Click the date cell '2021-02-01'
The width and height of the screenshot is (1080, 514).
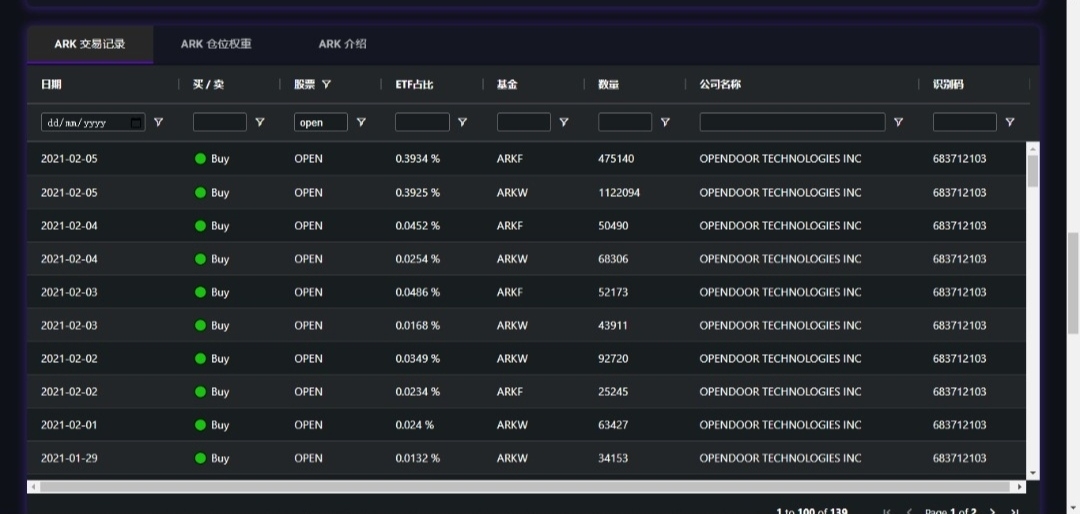pos(69,425)
